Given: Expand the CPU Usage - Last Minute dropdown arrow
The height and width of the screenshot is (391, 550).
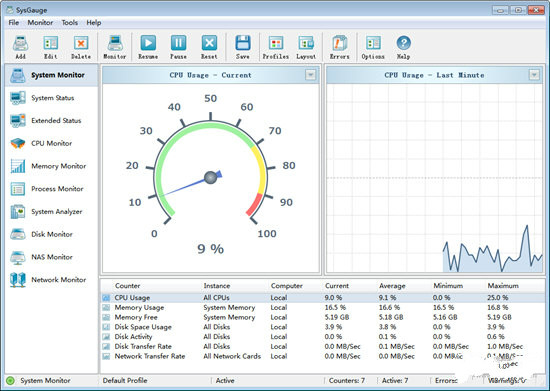Looking at the screenshot, I should [534, 75].
